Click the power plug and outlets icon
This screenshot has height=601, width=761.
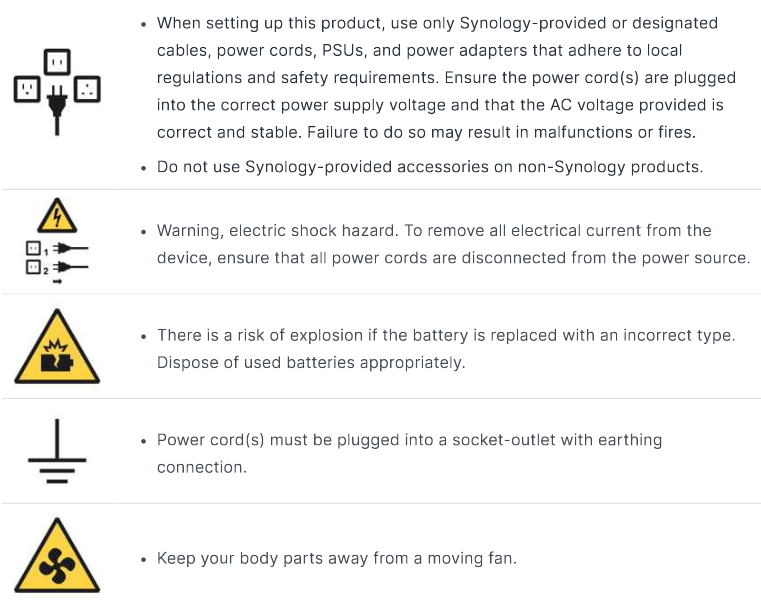(x=57, y=92)
